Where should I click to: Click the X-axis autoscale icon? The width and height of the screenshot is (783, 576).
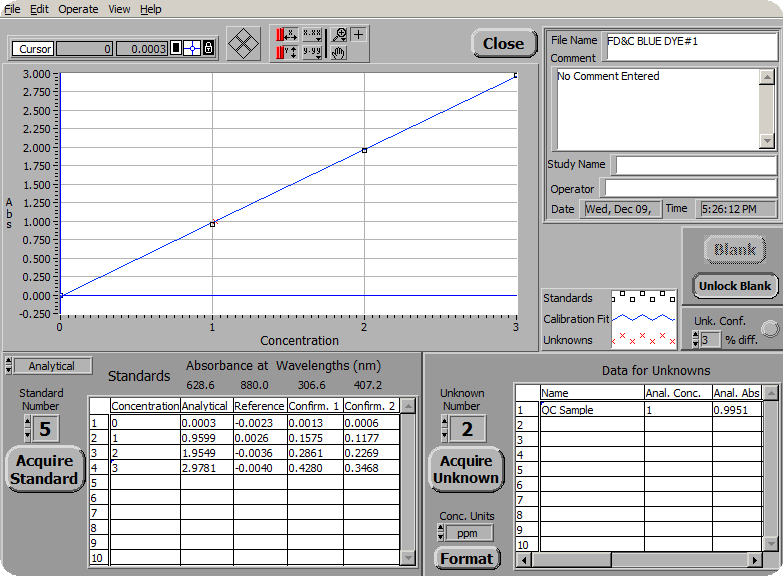286,35
